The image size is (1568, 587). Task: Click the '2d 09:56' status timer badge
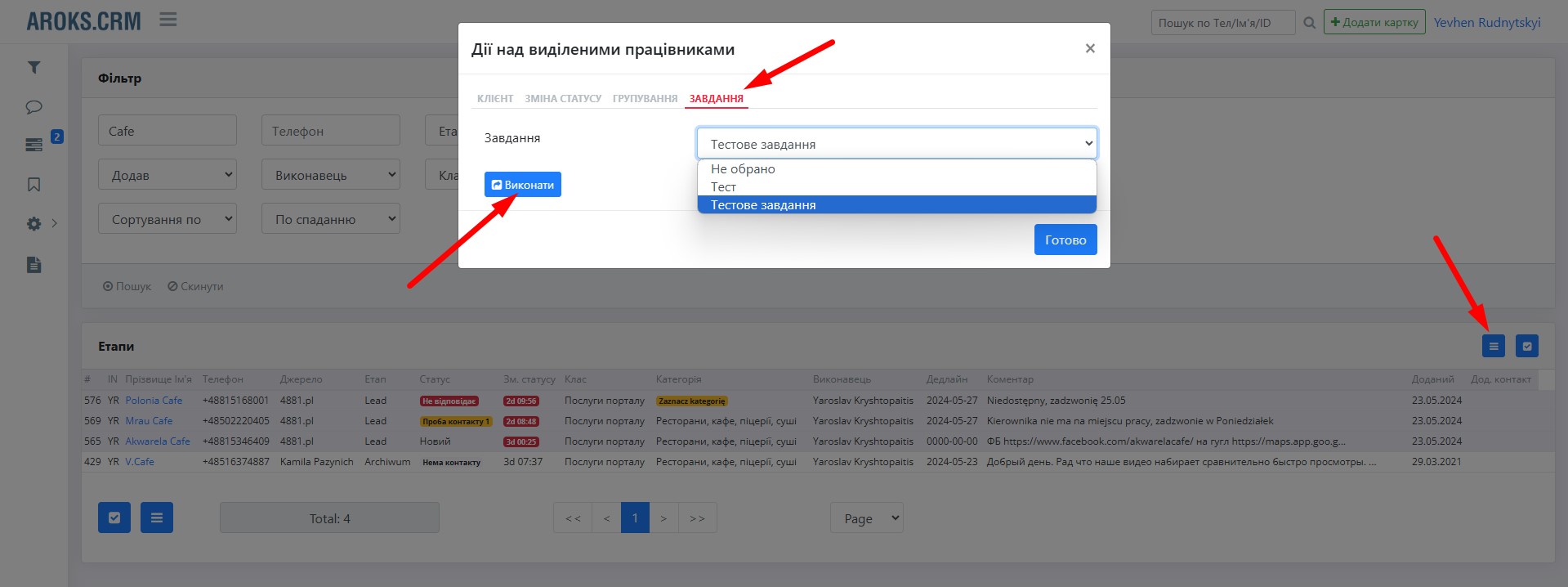(x=521, y=401)
